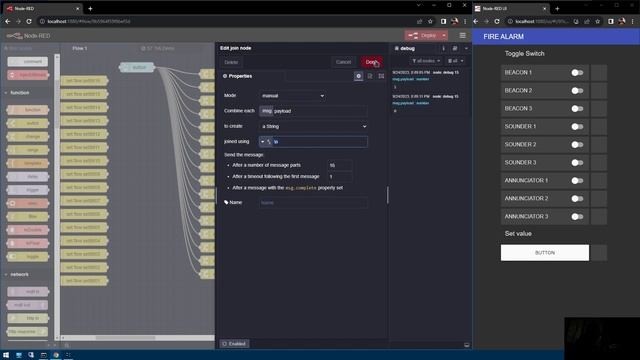
Task: Select the trigger node in the palette
Action: pyautogui.click(x=28, y=190)
